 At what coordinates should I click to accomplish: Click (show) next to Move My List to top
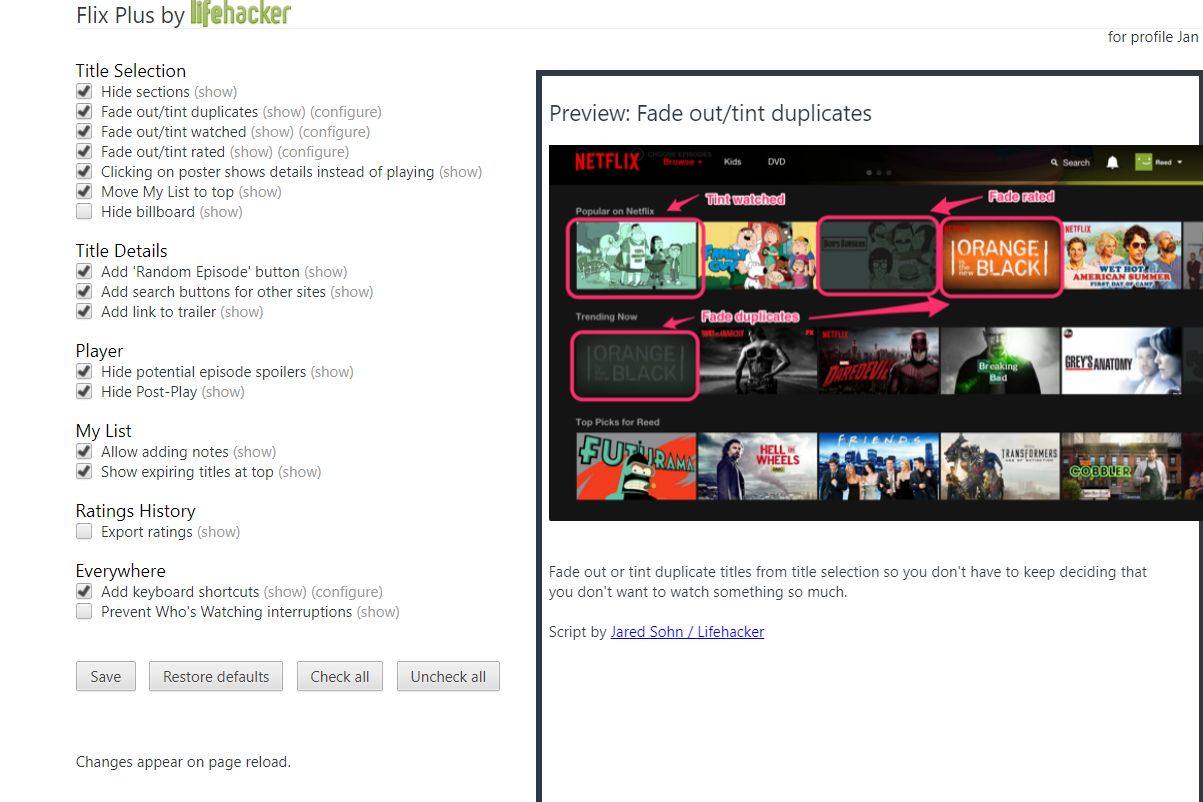point(260,192)
